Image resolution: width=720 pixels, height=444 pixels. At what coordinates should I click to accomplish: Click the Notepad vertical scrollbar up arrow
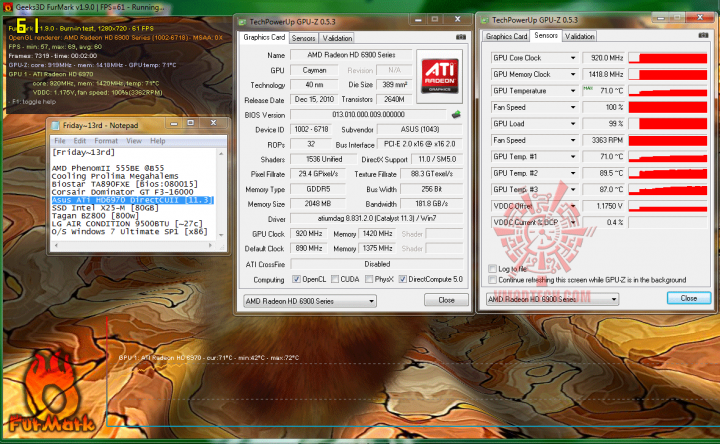221,153
